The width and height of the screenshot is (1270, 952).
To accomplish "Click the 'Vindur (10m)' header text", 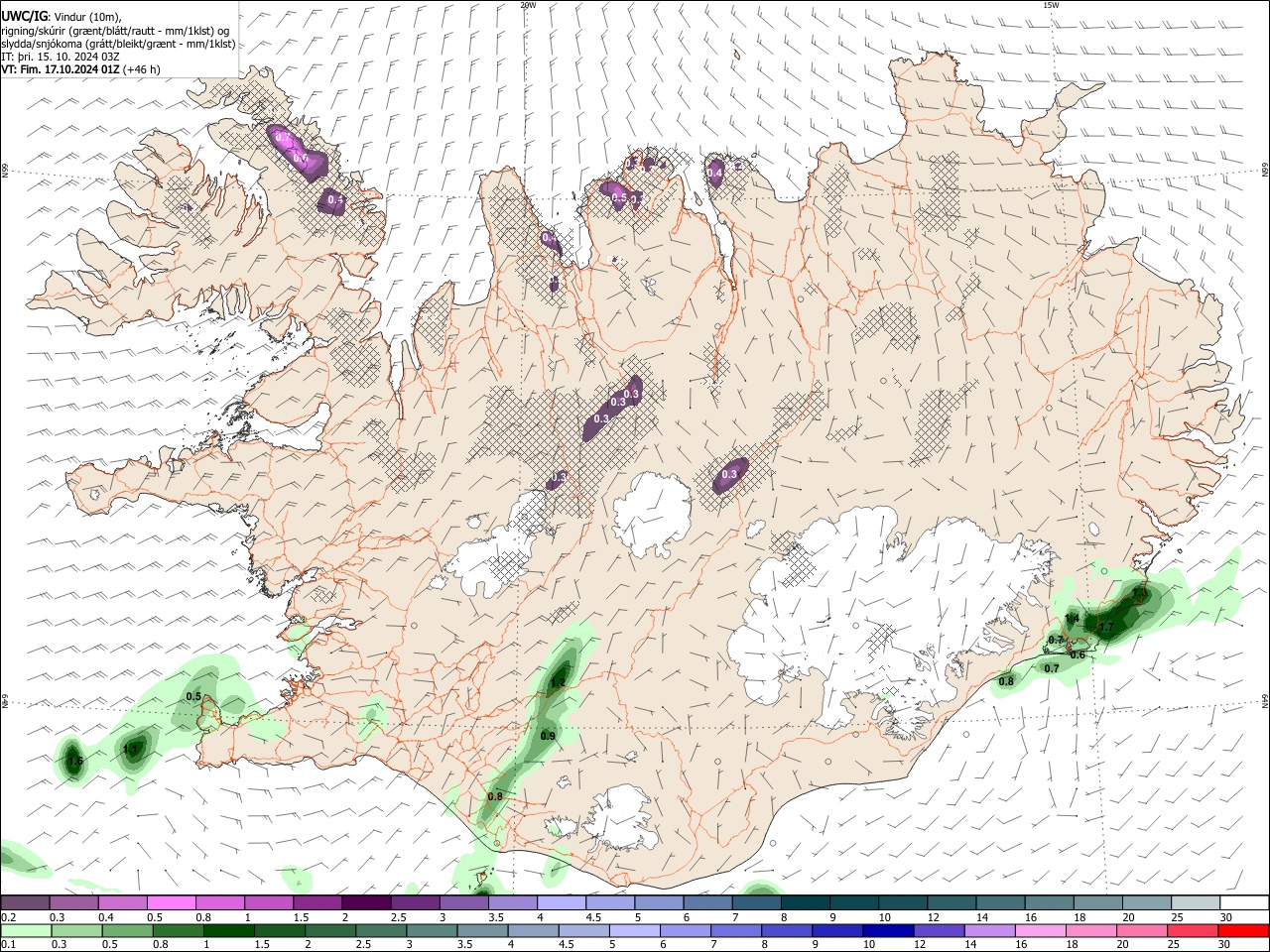I will [86, 16].
